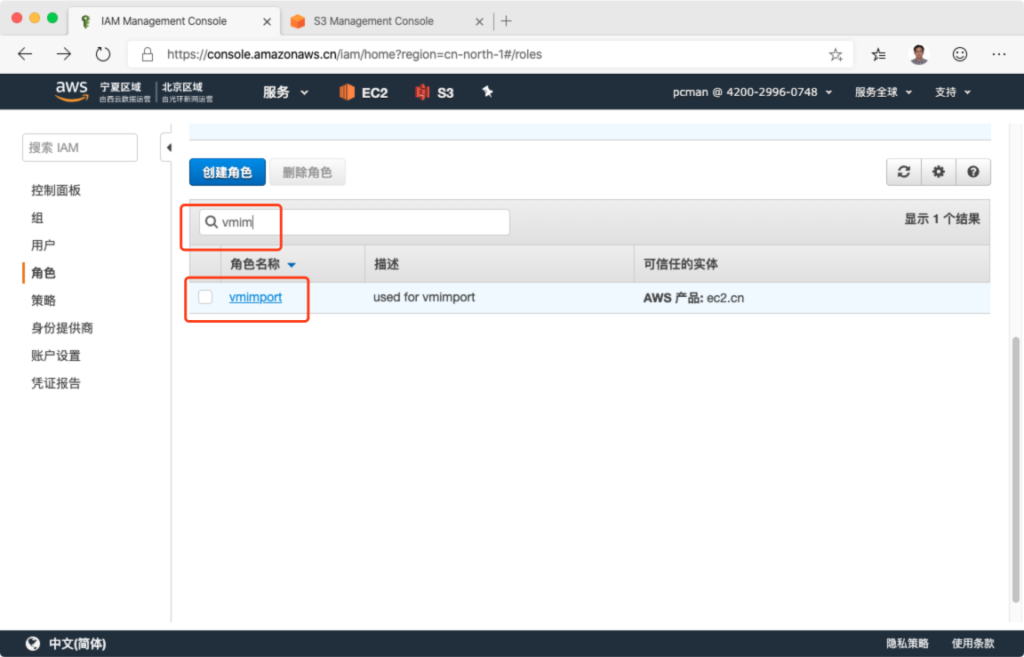Click the 创建角色 button
Screen dimensions: 1024x657
[x=227, y=172]
